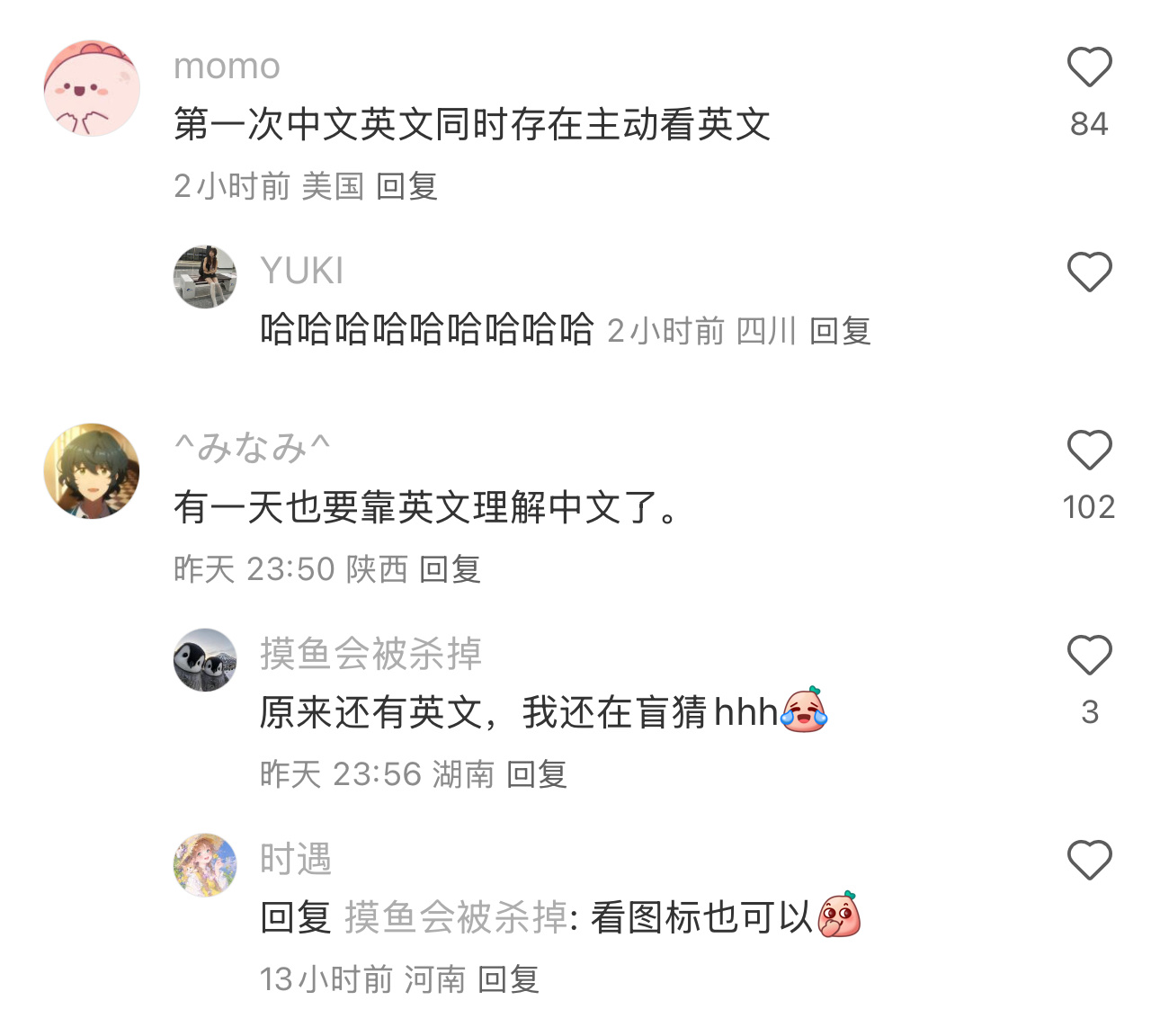This screenshot has height=1036, width=1160.
Task: View ^みなみ^'s anime avatar
Action: [x=92, y=471]
